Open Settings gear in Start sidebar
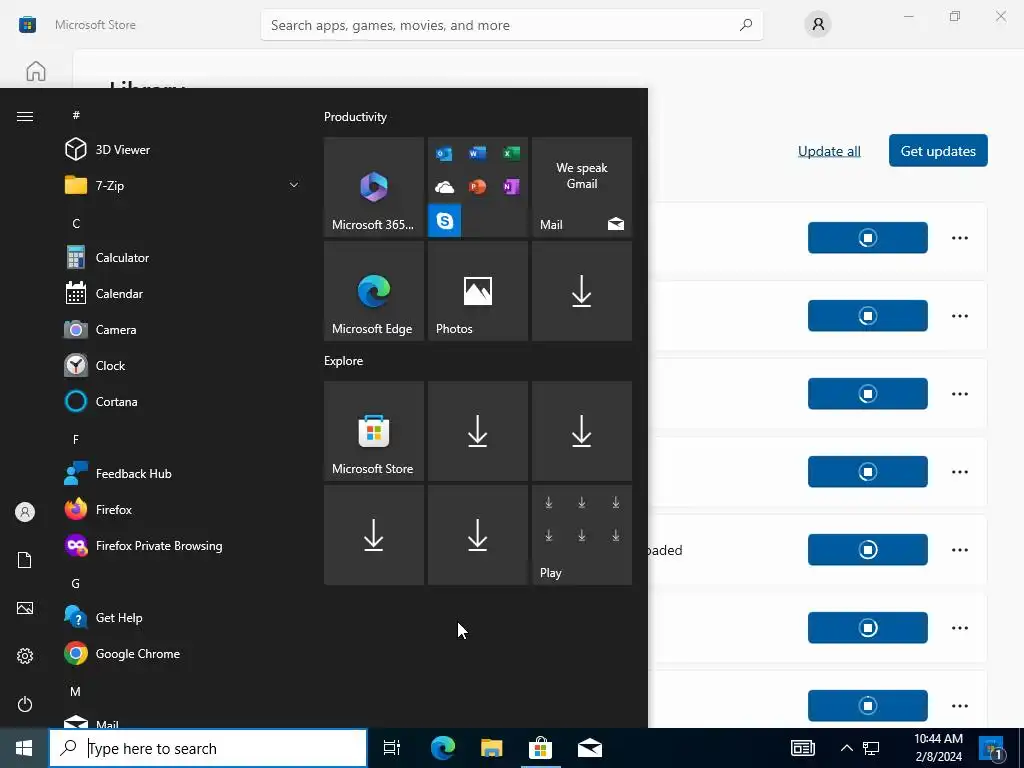The width and height of the screenshot is (1024, 768). click(x=25, y=656)
